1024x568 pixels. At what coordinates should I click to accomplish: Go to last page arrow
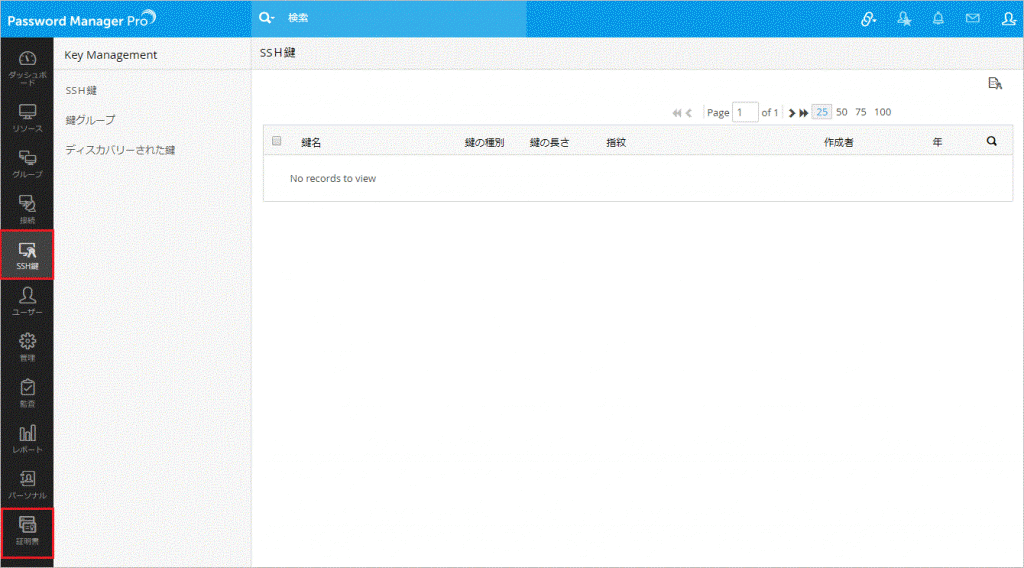803,113
